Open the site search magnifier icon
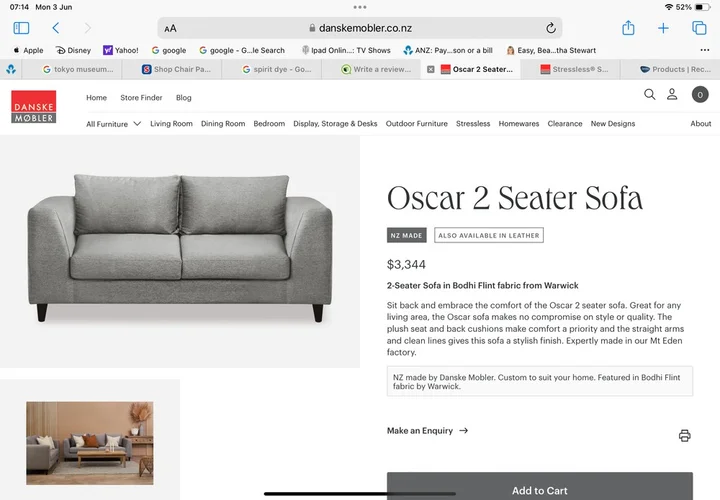Image resolution: width=720 pixels, height=500 pixels. tap(649, 94)
